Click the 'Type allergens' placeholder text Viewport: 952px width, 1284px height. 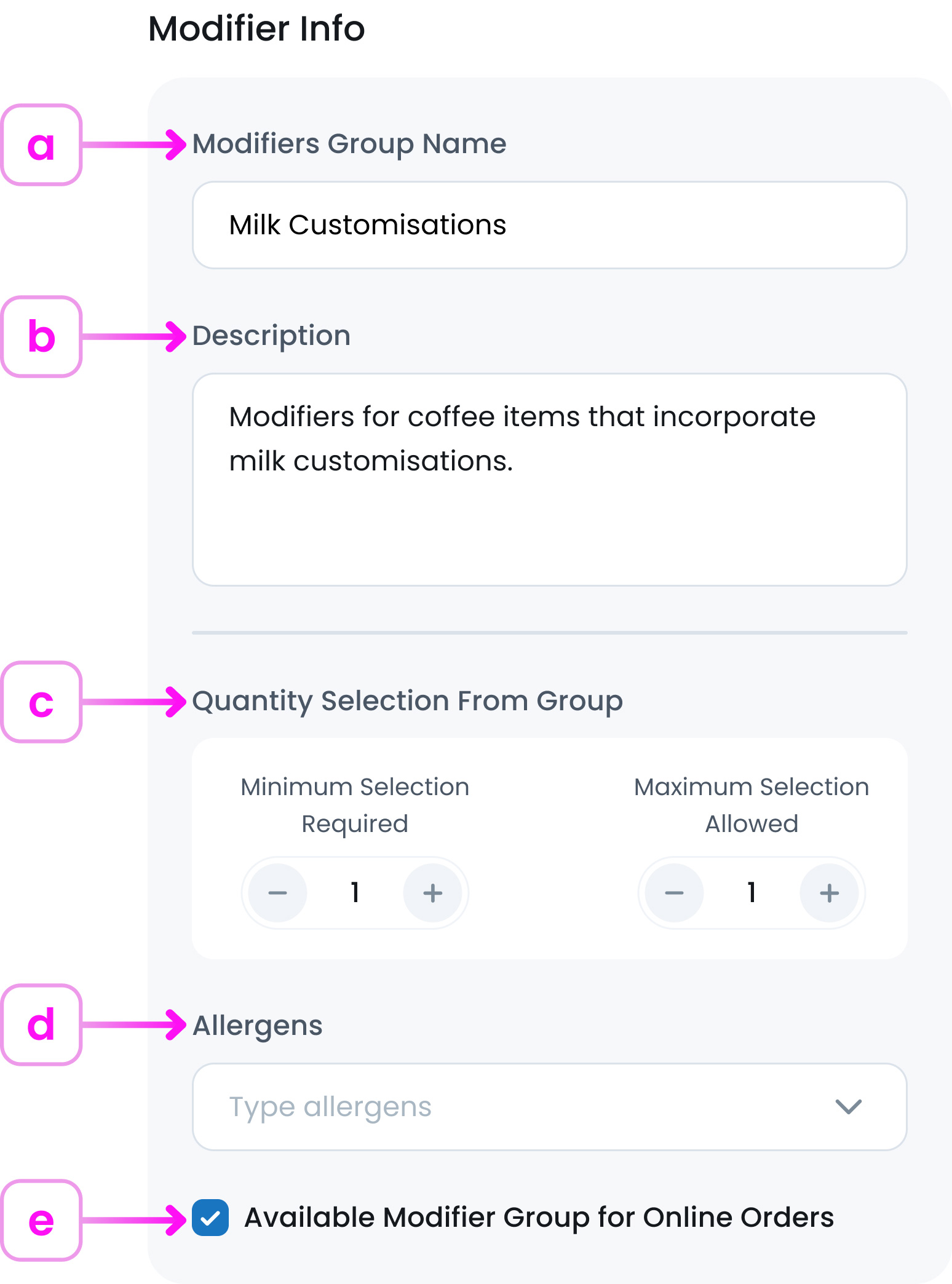(x=330, y=1107)
